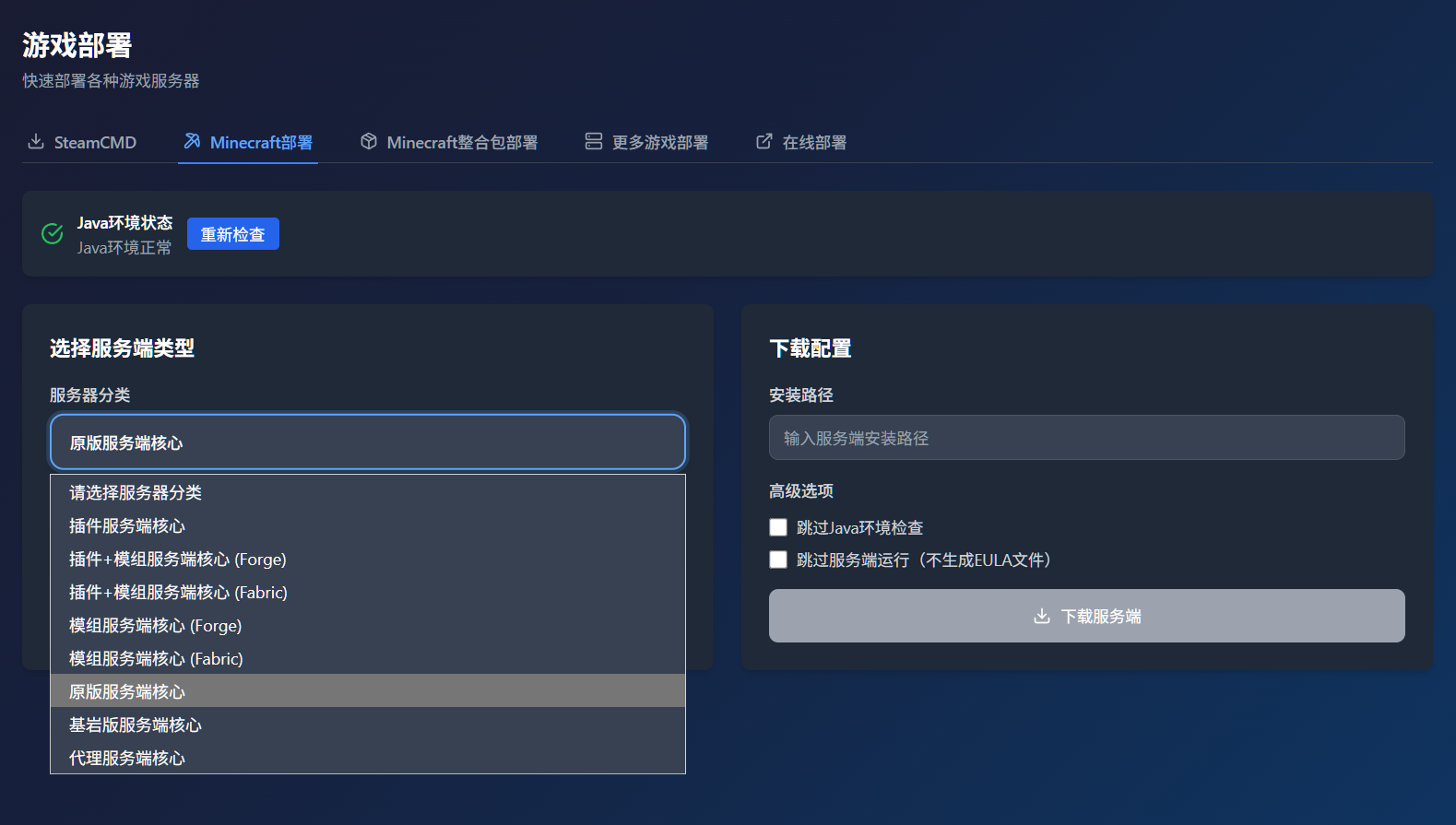Go to the 更多游戏部署 tab

647,142
